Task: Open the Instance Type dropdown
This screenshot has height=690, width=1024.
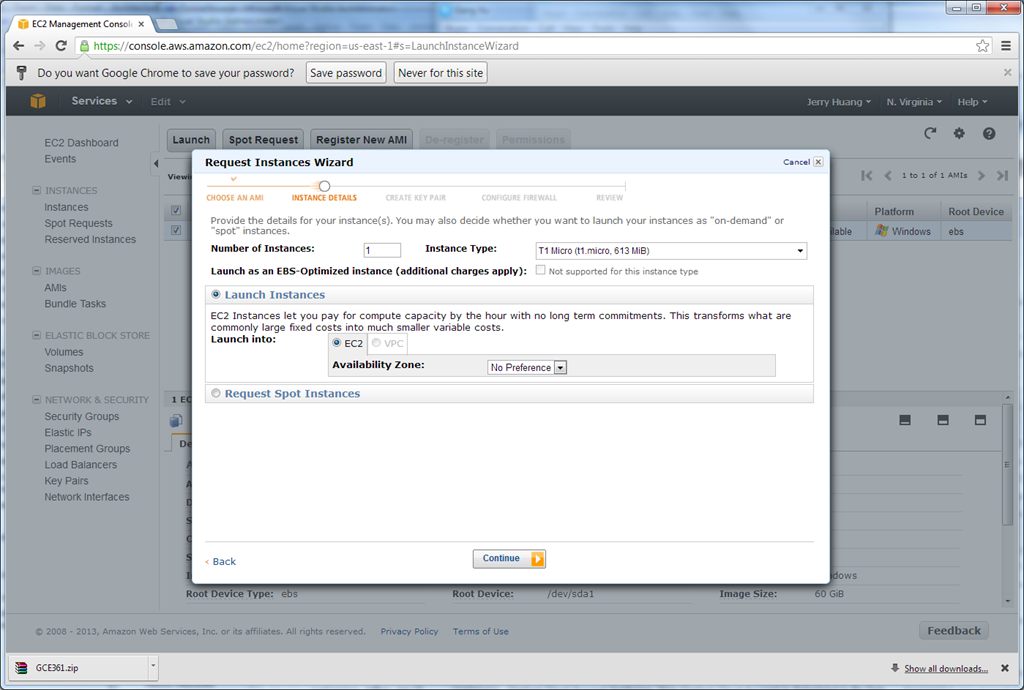Action: [671, 251]
